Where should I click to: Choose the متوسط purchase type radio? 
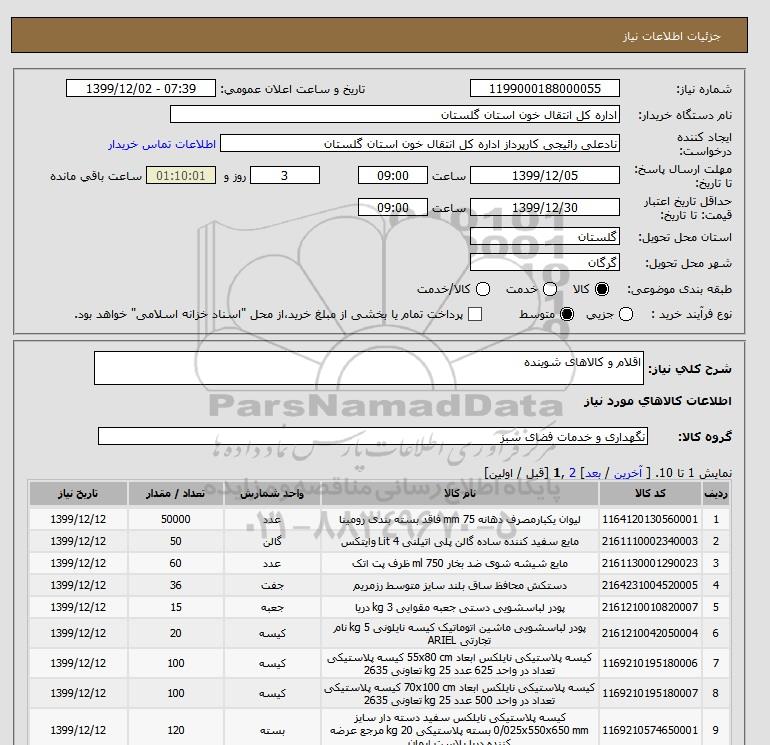[567, 314]
